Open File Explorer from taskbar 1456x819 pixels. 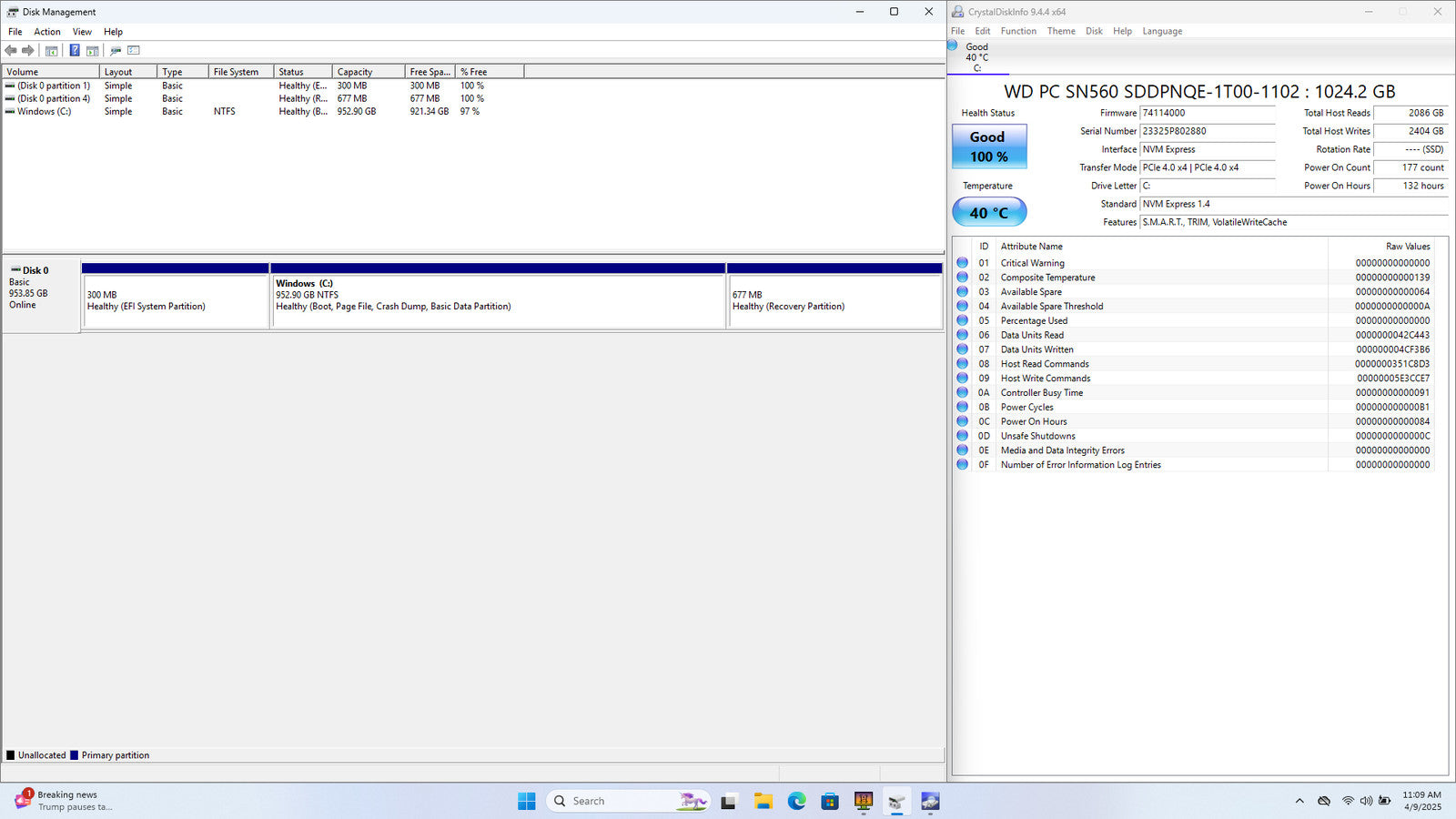(763, 801)
